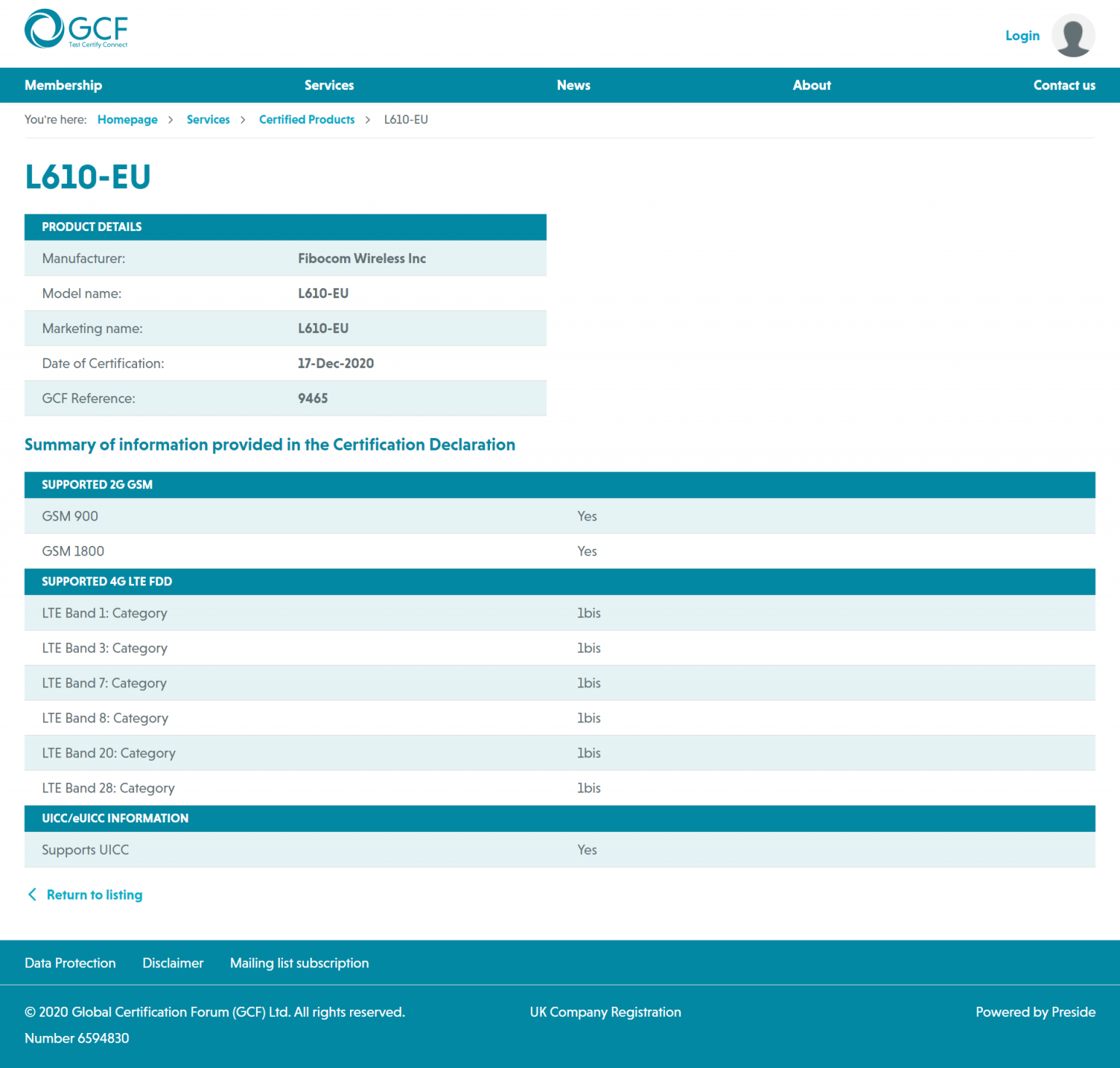Click the Return to listing chevron arrow
The width and height of the screenshot is (1120, 1068).
[x=32, y=894]
